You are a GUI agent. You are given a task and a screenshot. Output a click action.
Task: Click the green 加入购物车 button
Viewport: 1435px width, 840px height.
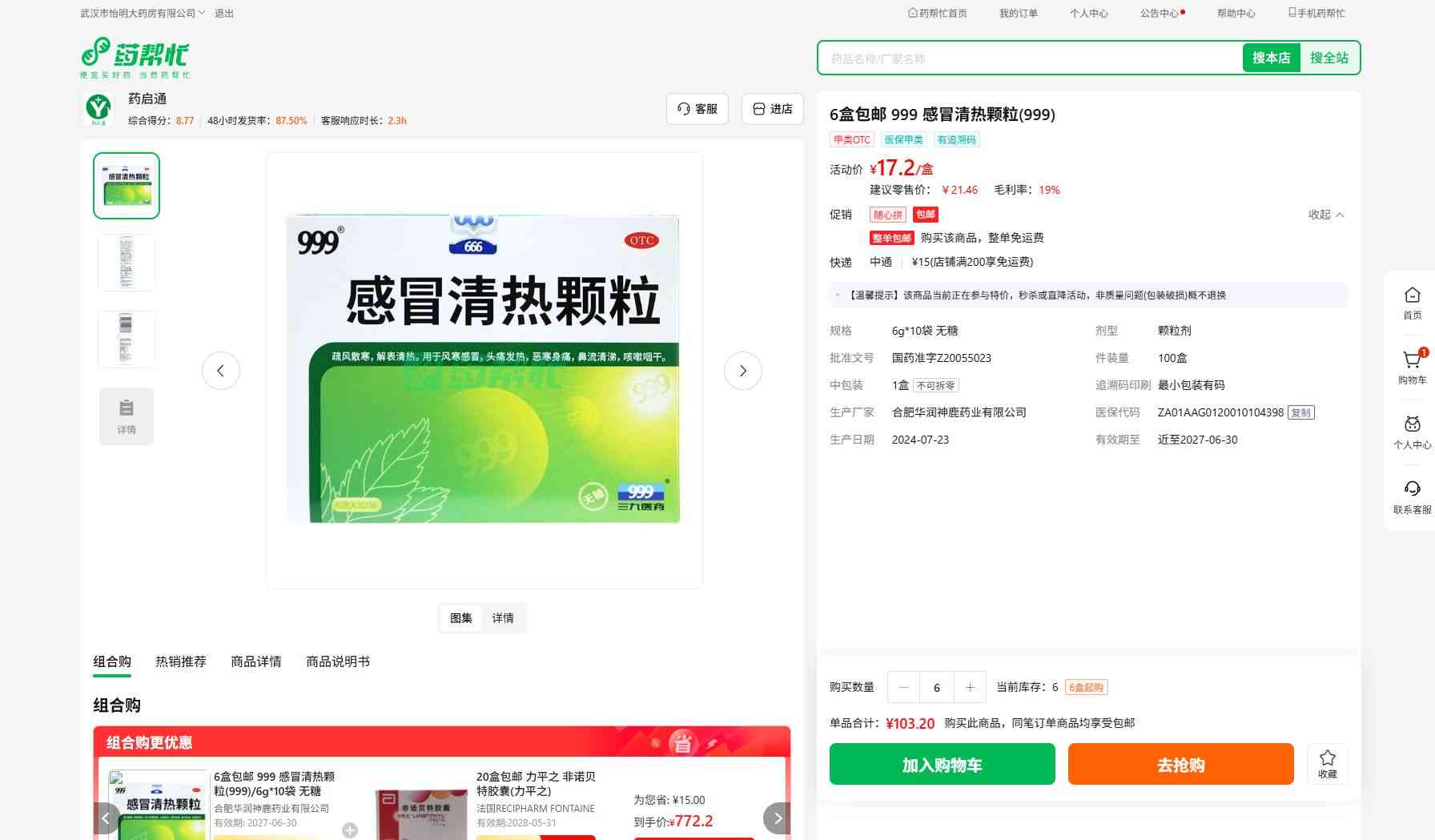pyautogui.click(x=942, y=764)
